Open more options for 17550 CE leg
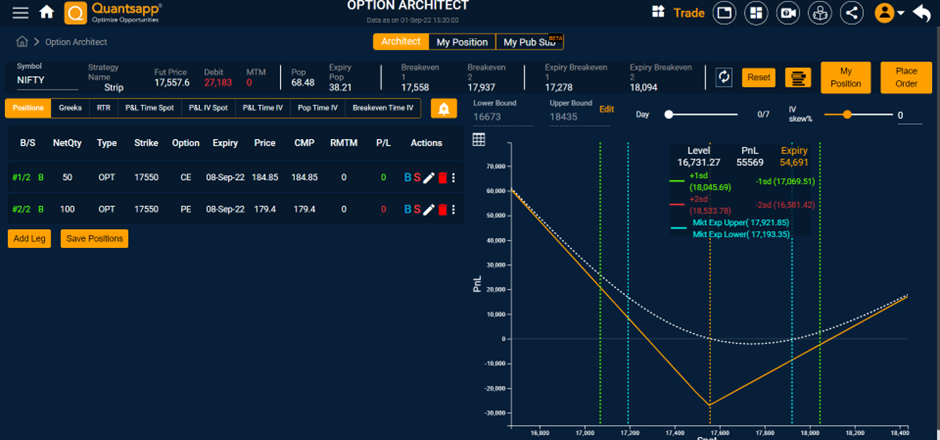This screenshot has height=440, width=940. tap(454, 178)
